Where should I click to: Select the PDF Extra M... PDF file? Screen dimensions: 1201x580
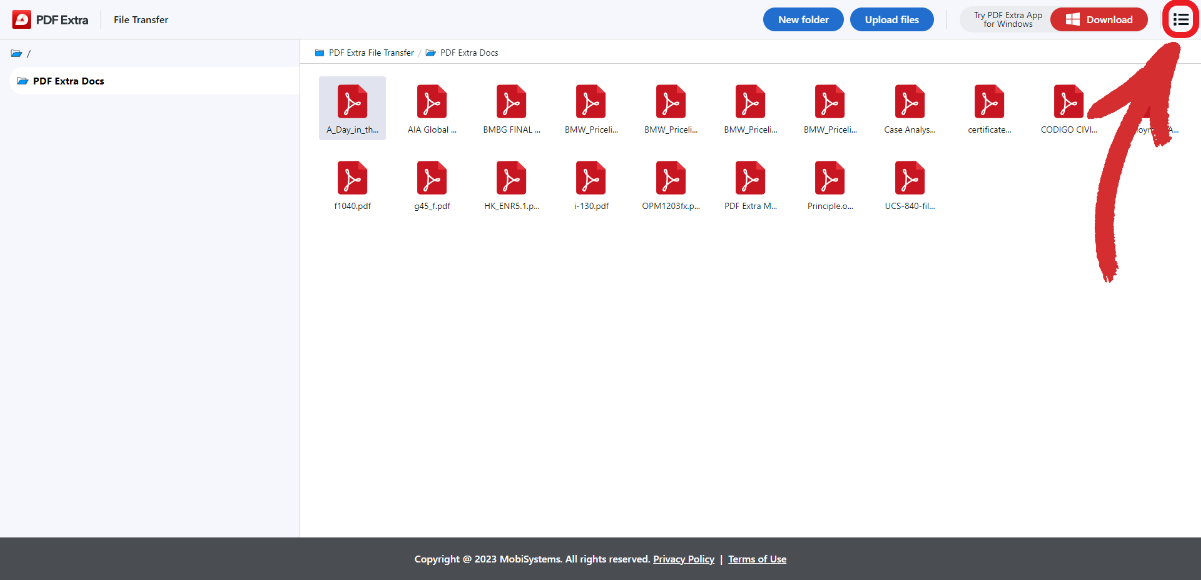tap(750, 185)
